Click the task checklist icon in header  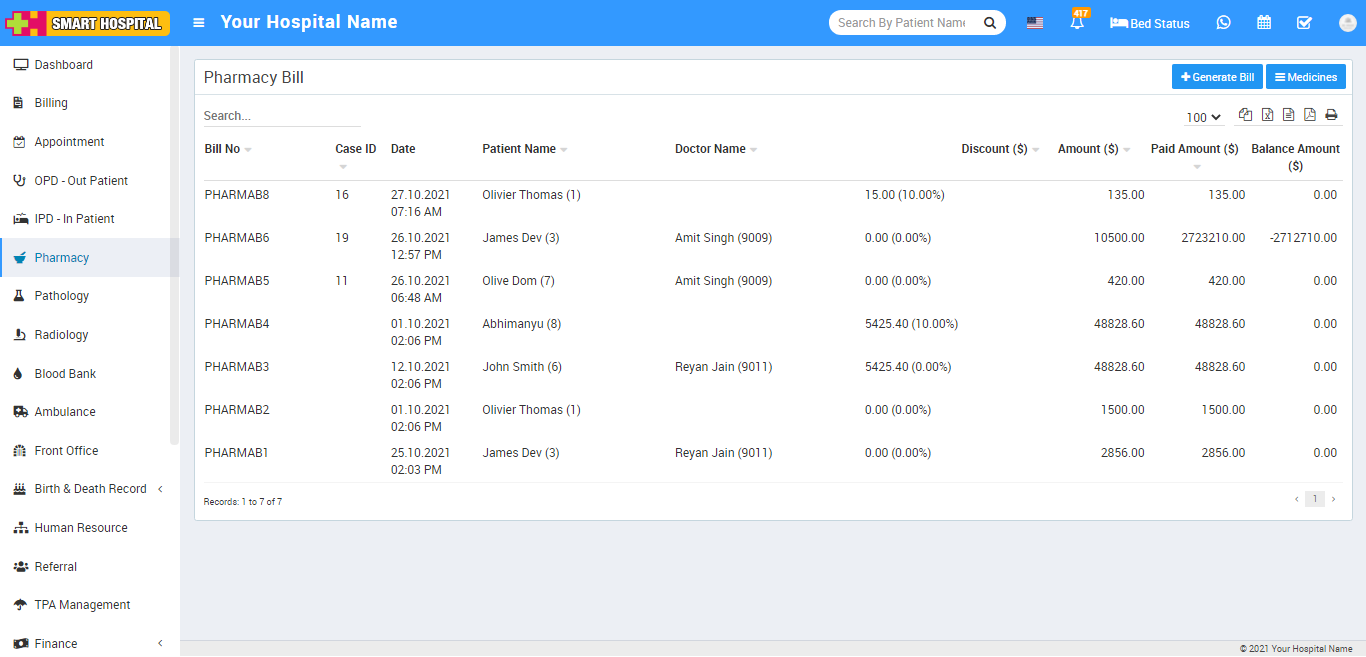click(1304, 23)
